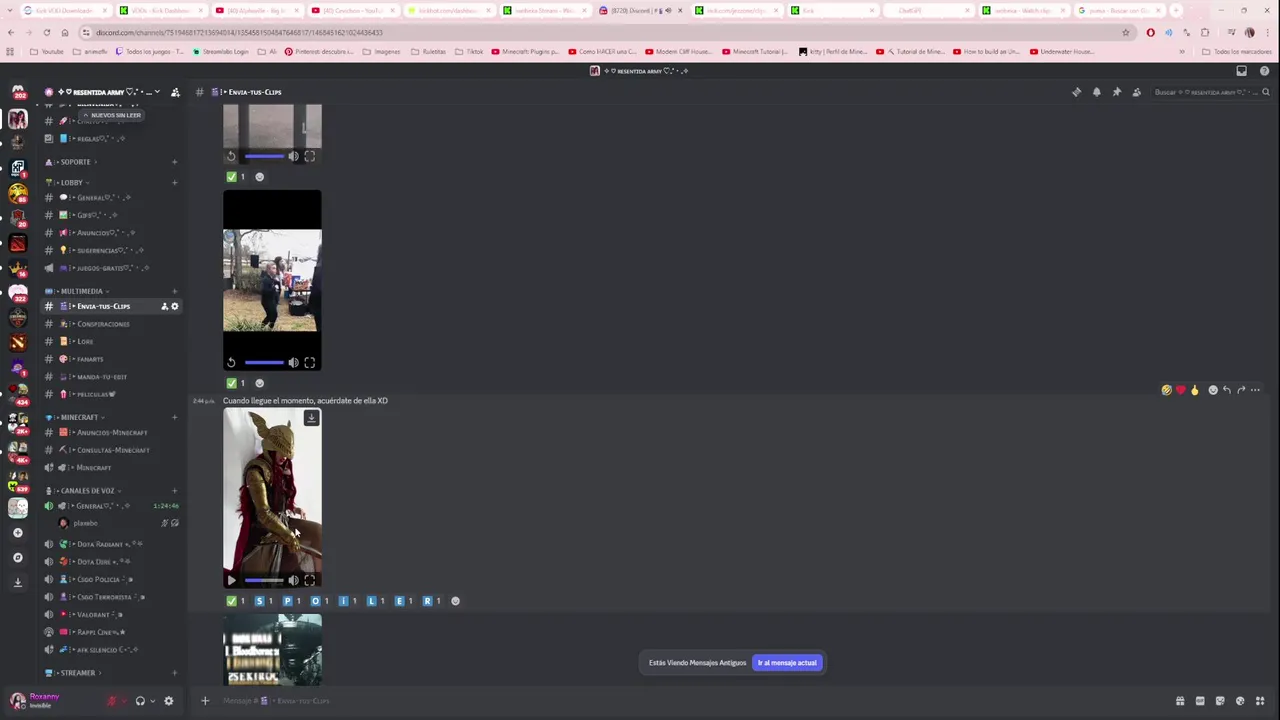Seek the outdoor street video progress bar

point(264,363)
